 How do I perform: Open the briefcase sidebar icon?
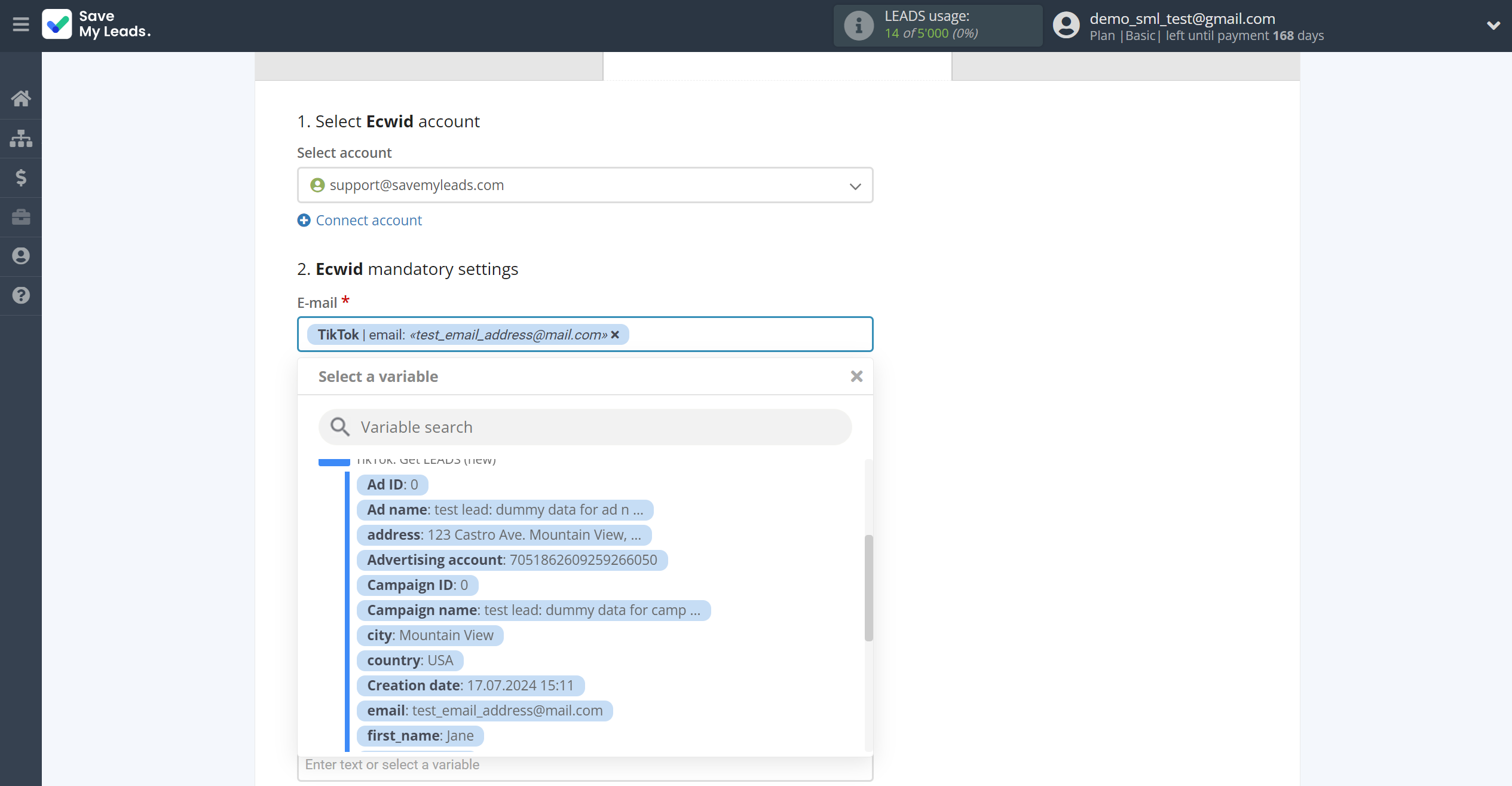click(x=21, y=217)
